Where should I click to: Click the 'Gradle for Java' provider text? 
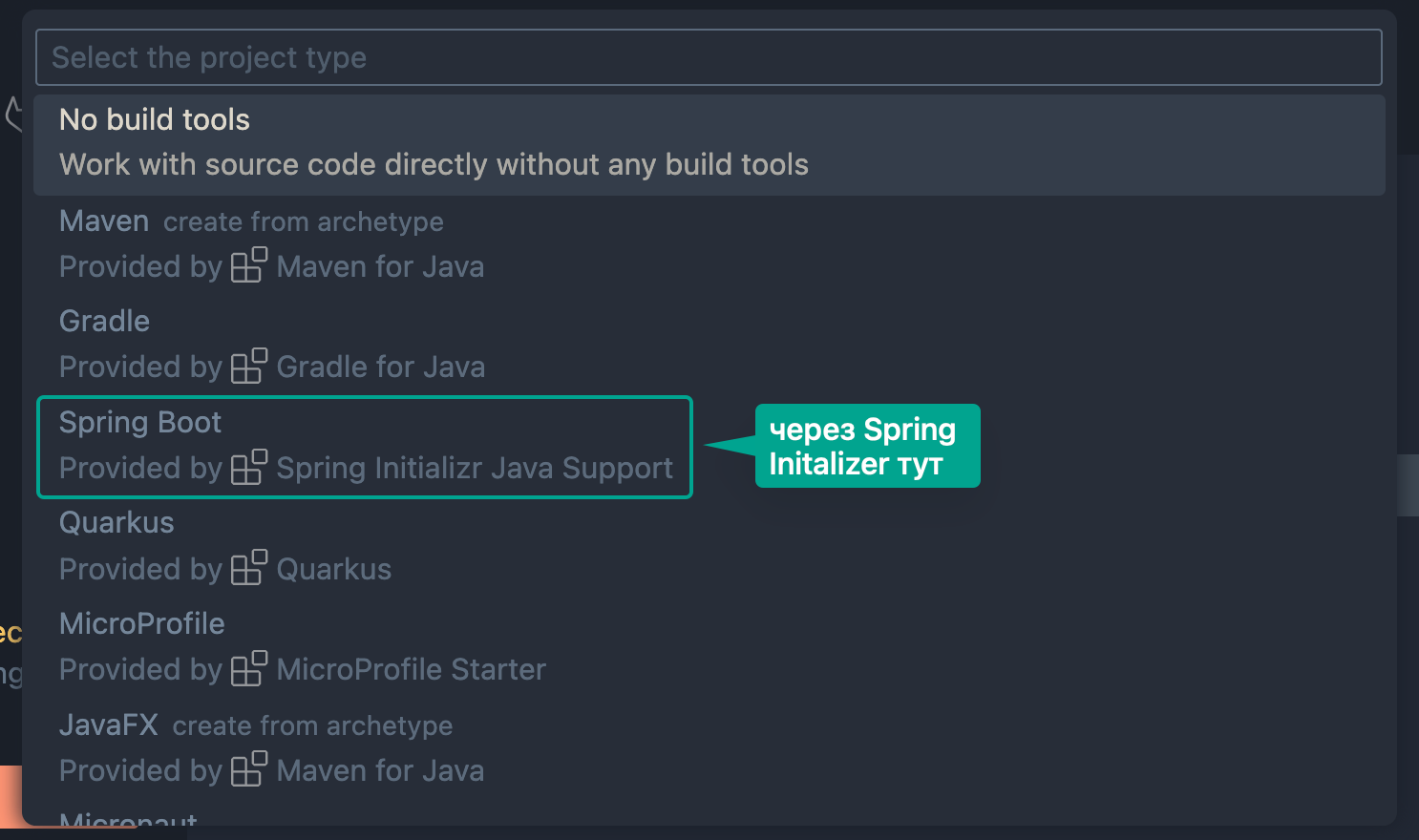pyautogui.click(x=381, y=367)
